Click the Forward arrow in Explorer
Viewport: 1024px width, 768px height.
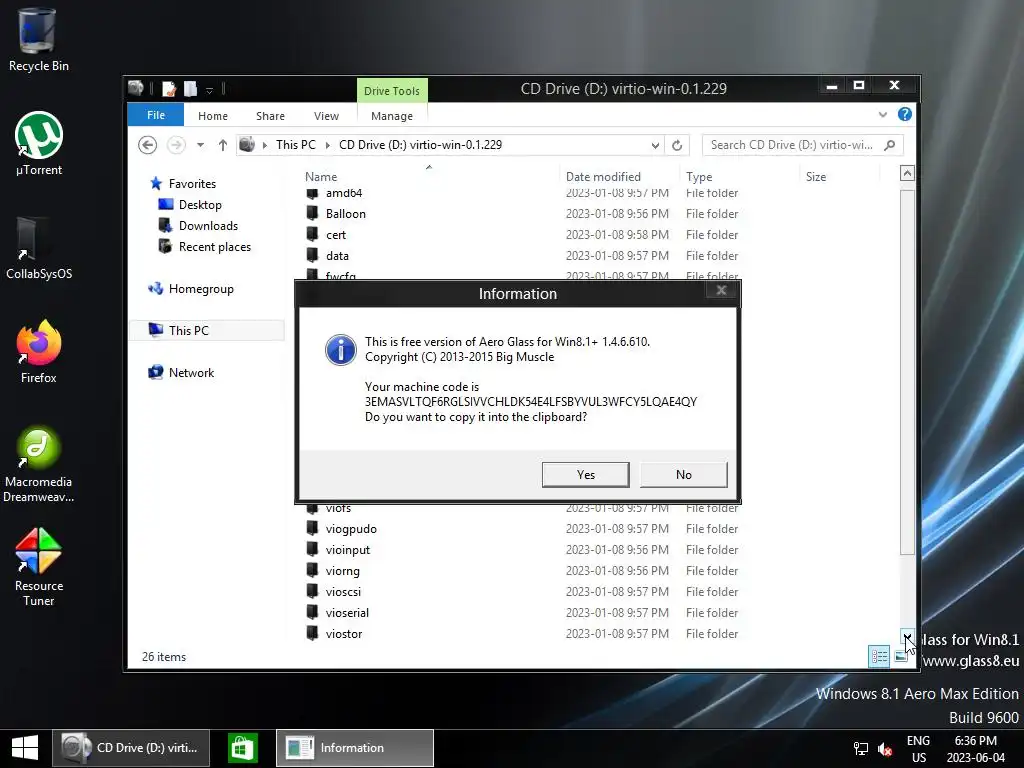[176, 145]
